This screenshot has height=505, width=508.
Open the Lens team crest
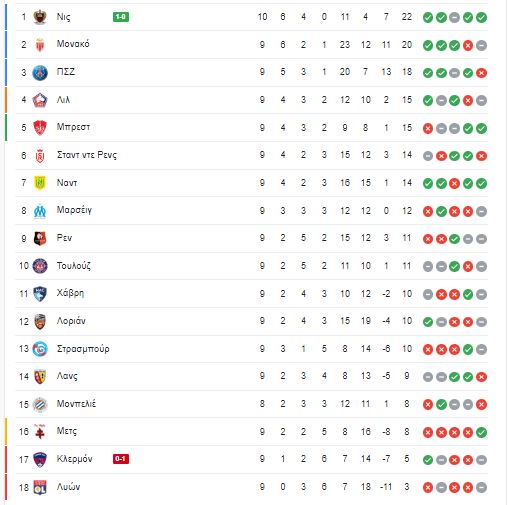40,377
